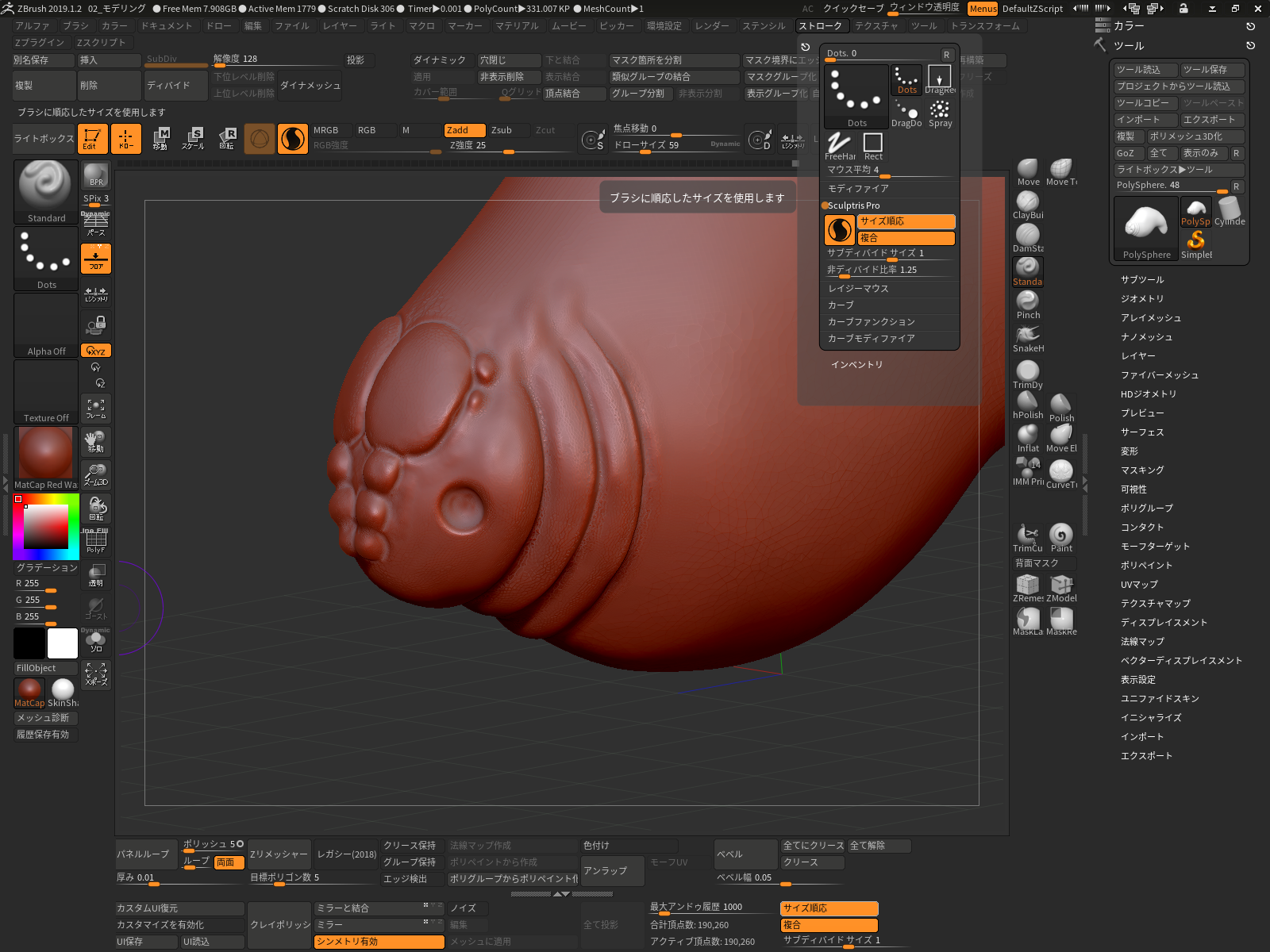Choose the FreeHand stroke type

[x=840, y=147]
